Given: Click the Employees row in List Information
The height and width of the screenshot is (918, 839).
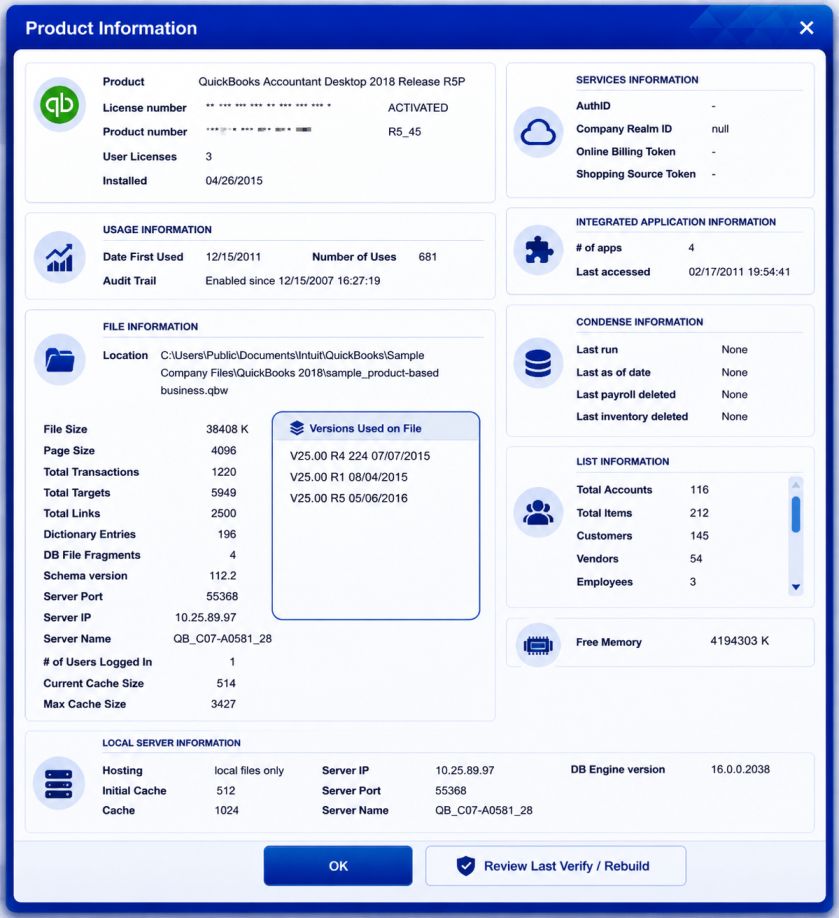Looking at the screenshot, I should (x=637, y=582).
